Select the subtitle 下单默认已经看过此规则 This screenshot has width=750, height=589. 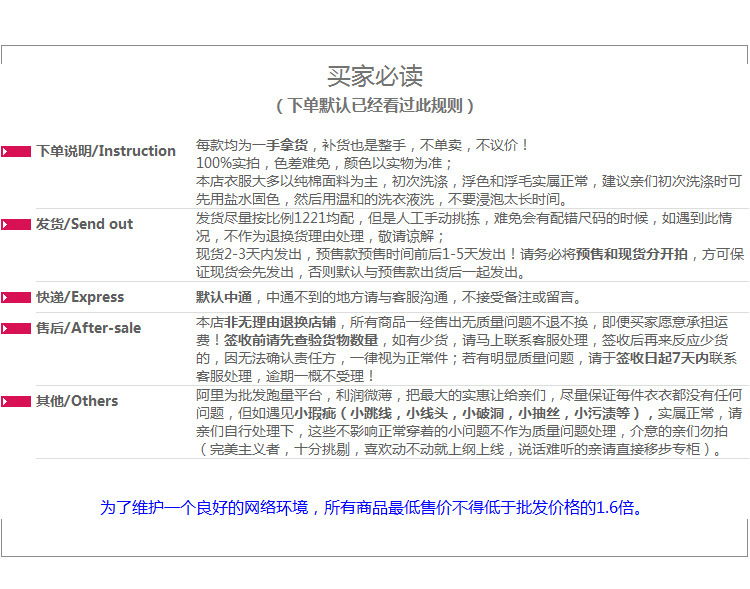375,106
